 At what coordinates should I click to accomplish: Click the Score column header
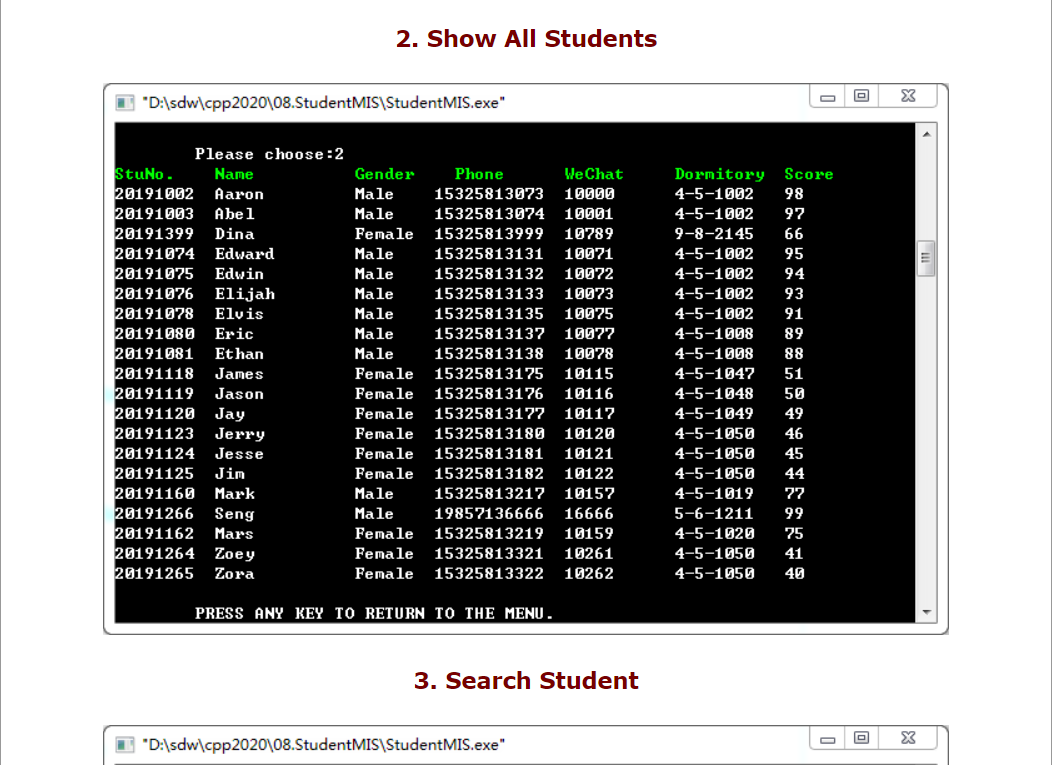[x=808, y=174]
